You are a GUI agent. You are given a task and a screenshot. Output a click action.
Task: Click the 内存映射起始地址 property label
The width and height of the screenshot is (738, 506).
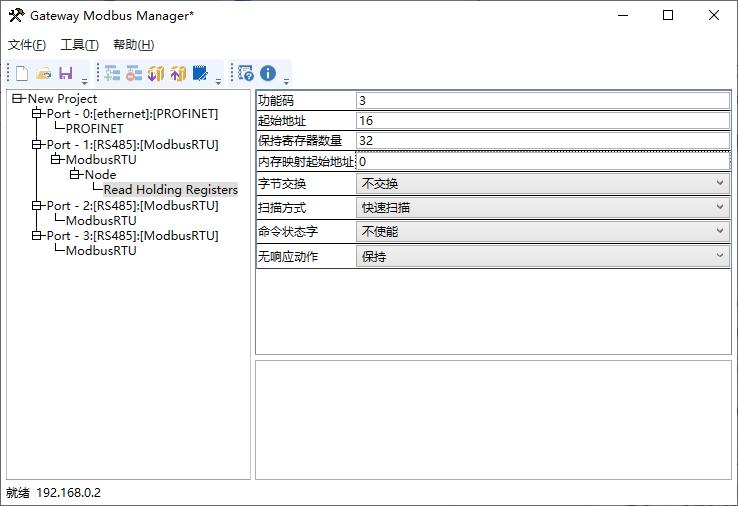(306, 161)
